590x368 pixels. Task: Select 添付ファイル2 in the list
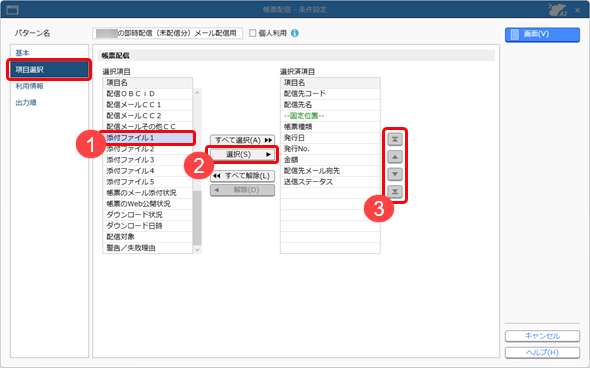[148, 149]
